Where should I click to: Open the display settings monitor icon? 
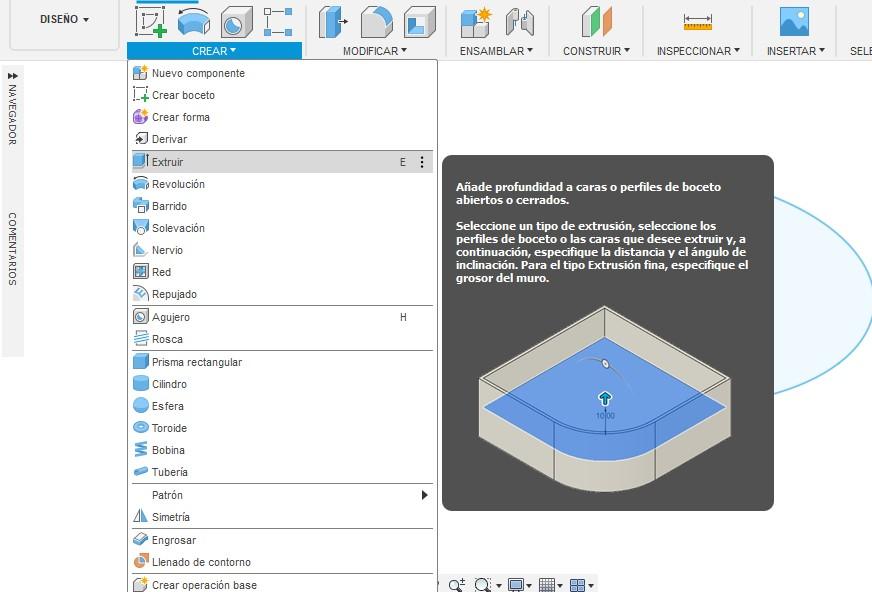pos(516,585)
